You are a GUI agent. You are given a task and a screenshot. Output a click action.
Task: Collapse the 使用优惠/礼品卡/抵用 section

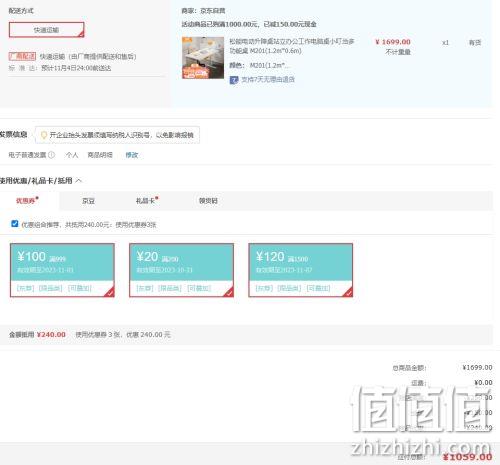79,181
